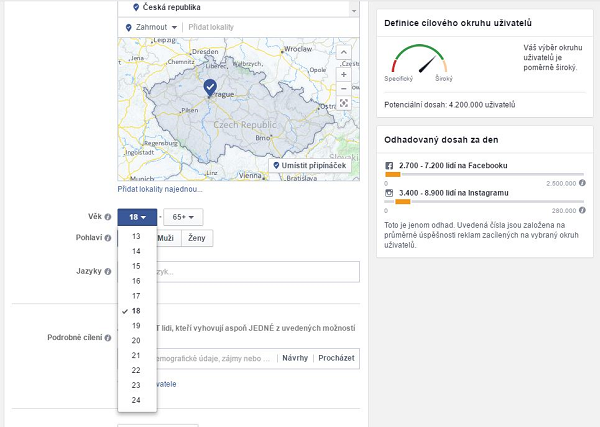
Task: Click the map zoom in plus button
Action: point(344,75)
